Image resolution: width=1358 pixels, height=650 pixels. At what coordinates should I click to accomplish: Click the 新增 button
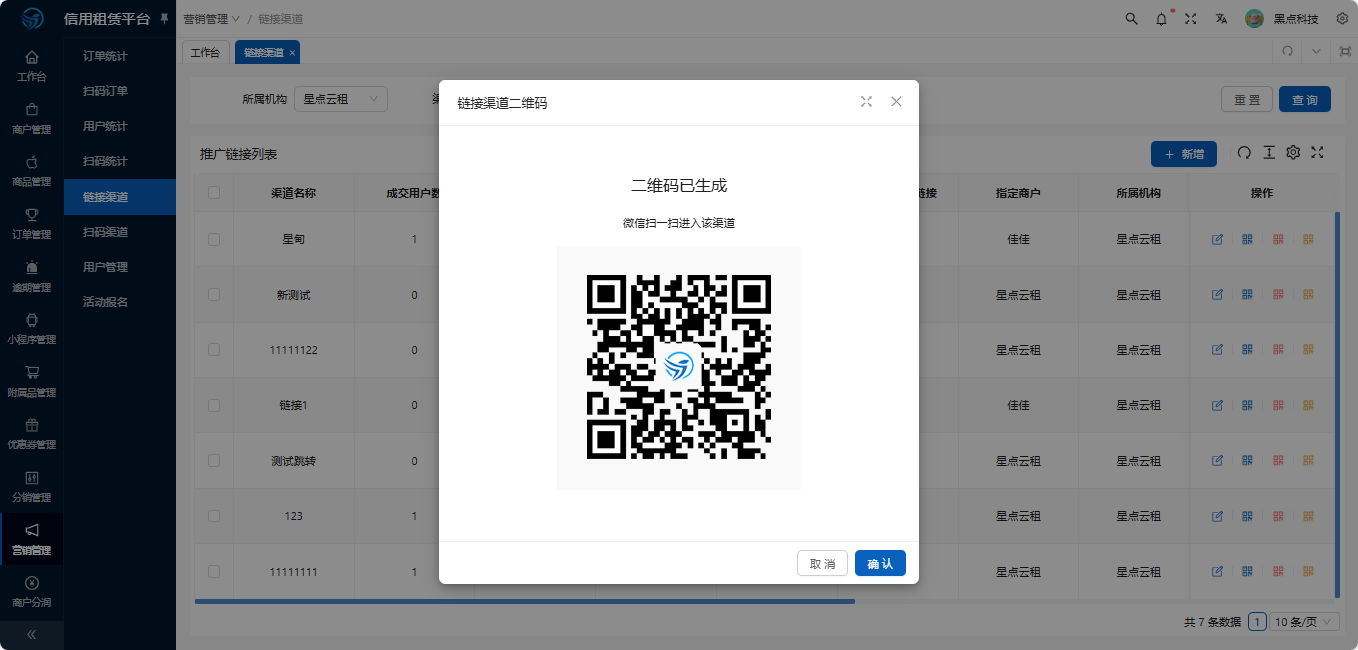click(x=1184, y=154)
